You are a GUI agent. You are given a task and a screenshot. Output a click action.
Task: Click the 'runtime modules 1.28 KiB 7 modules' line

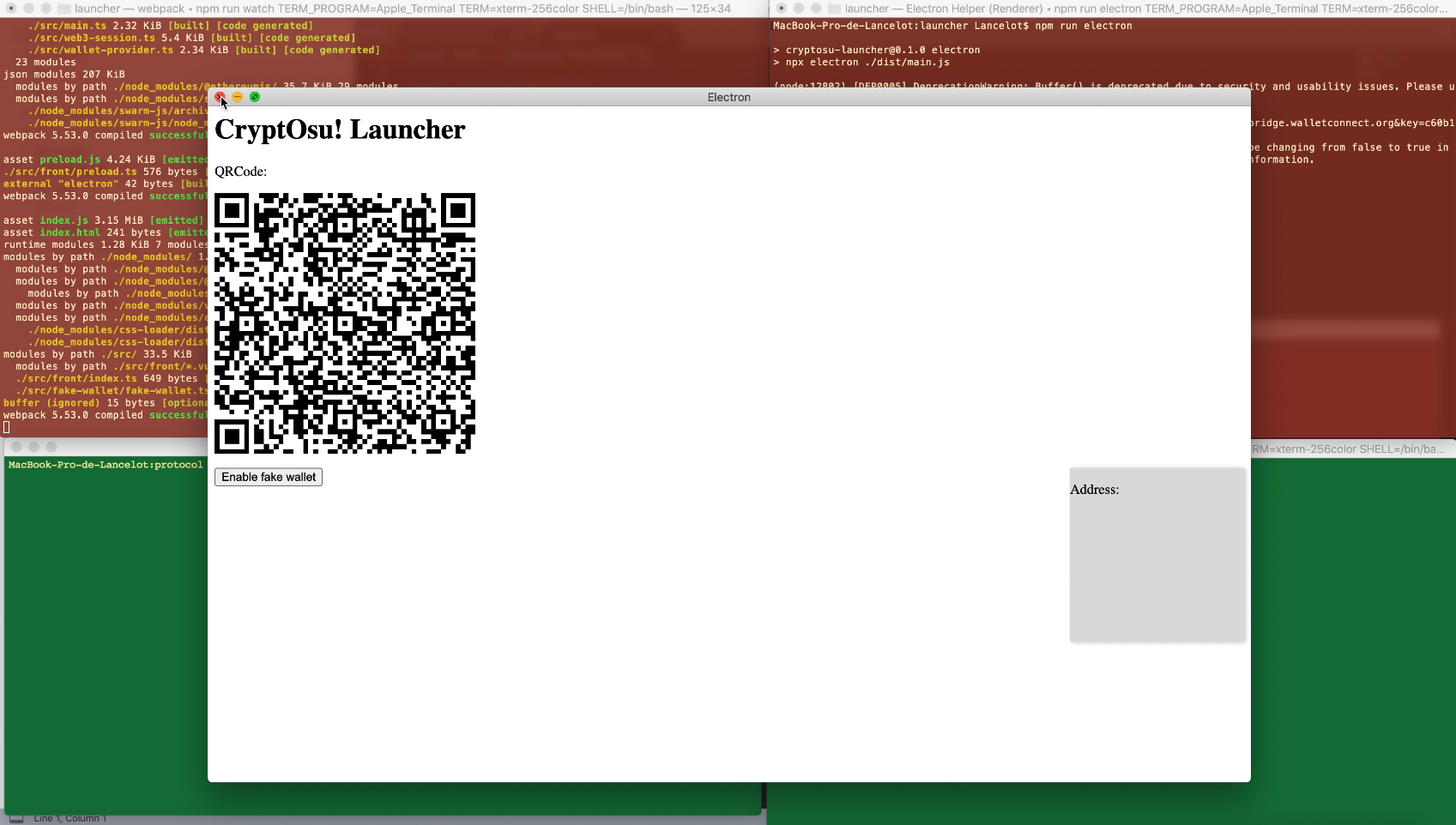[x=105, y=244]
